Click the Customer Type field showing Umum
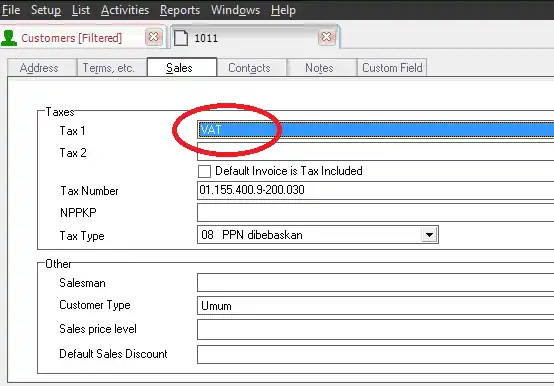554x386 pixels. (375, 305)
